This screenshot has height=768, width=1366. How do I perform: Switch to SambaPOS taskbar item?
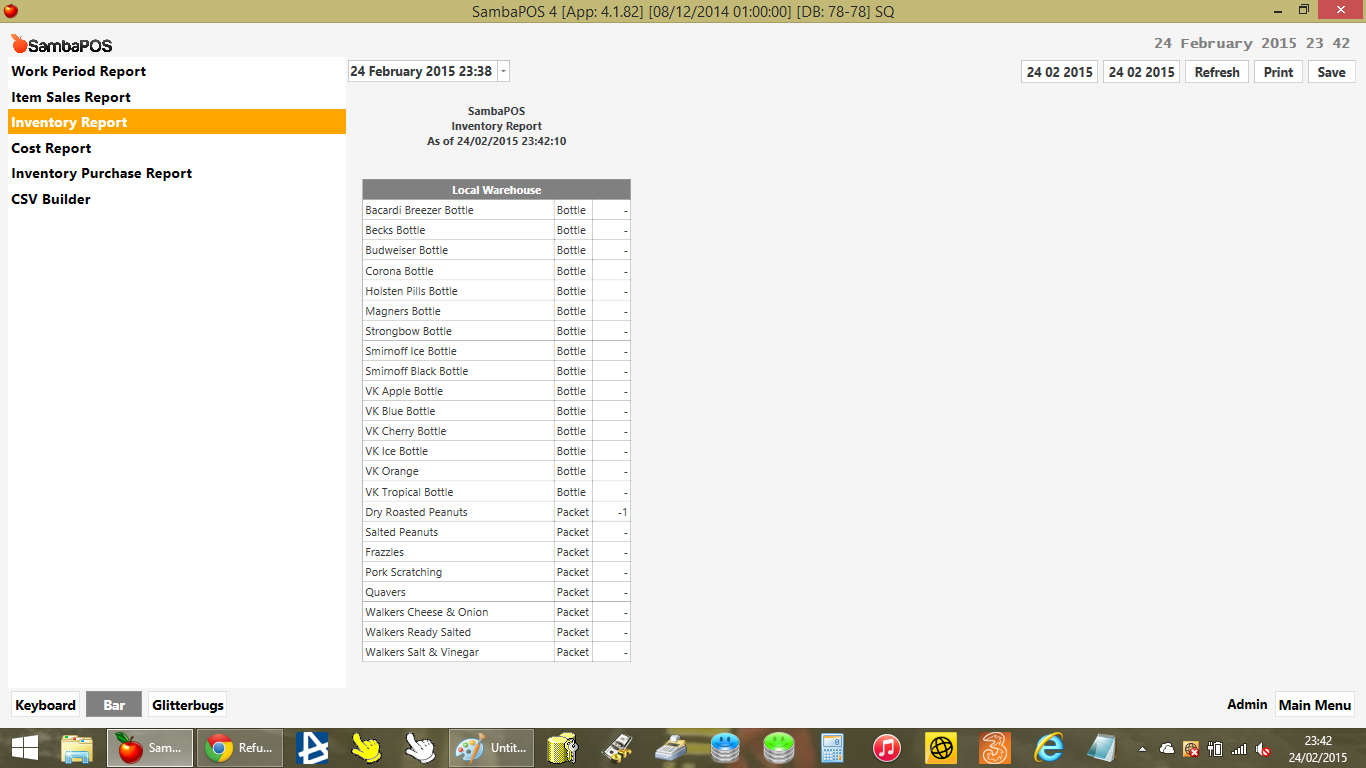pos(150,748)
